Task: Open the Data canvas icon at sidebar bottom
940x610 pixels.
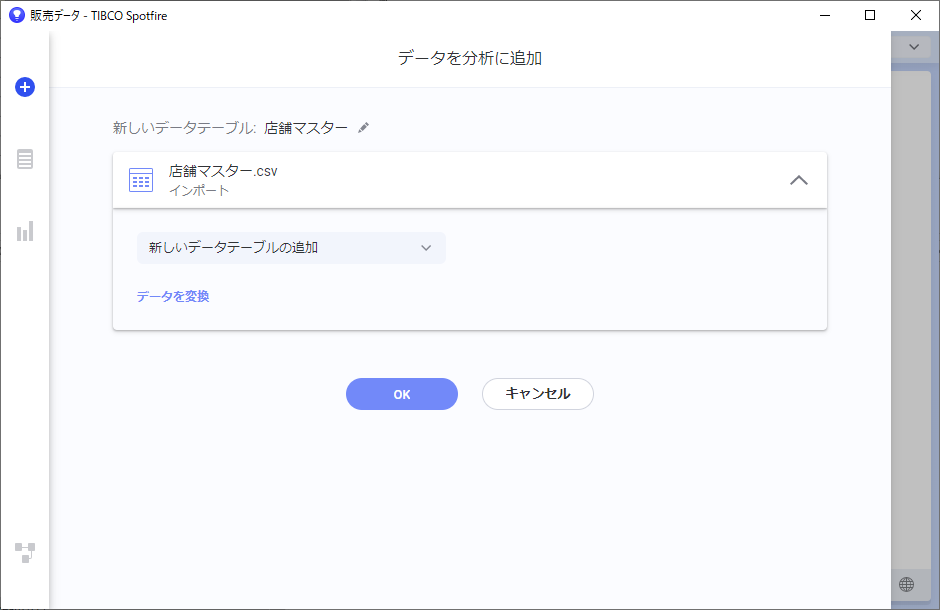Action: click(x=25, y=552)
